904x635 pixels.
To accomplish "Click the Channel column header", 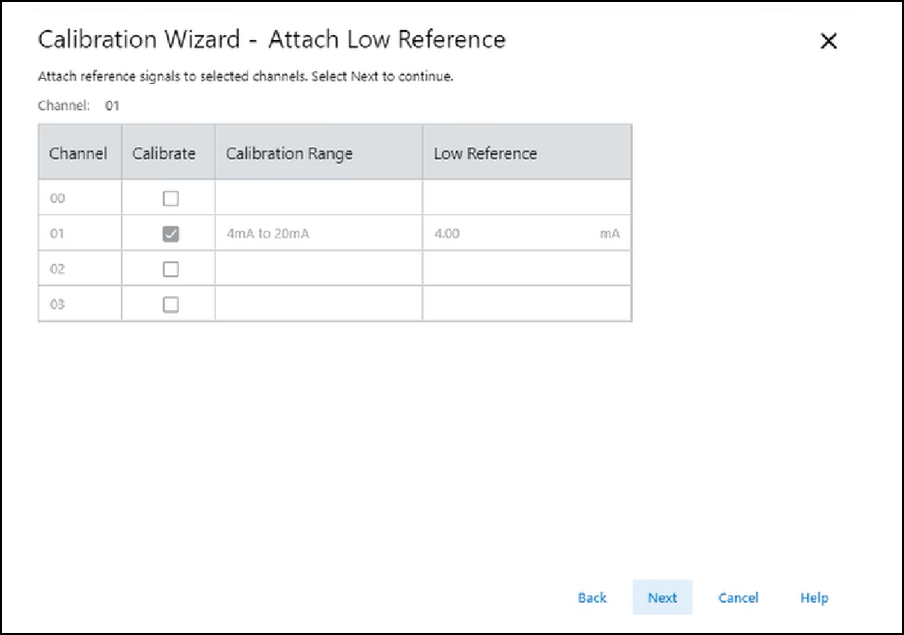I will click(x=78, y=153).
